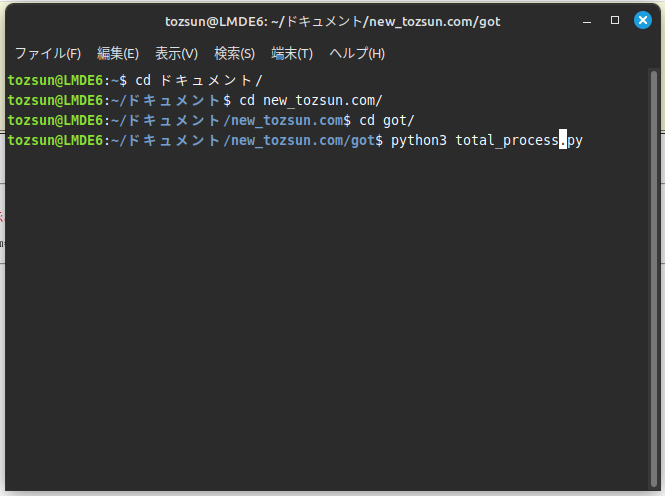Click the word 'python3' in the last line
This screenshot has height=496, width=665.
(x=419, y=140)
